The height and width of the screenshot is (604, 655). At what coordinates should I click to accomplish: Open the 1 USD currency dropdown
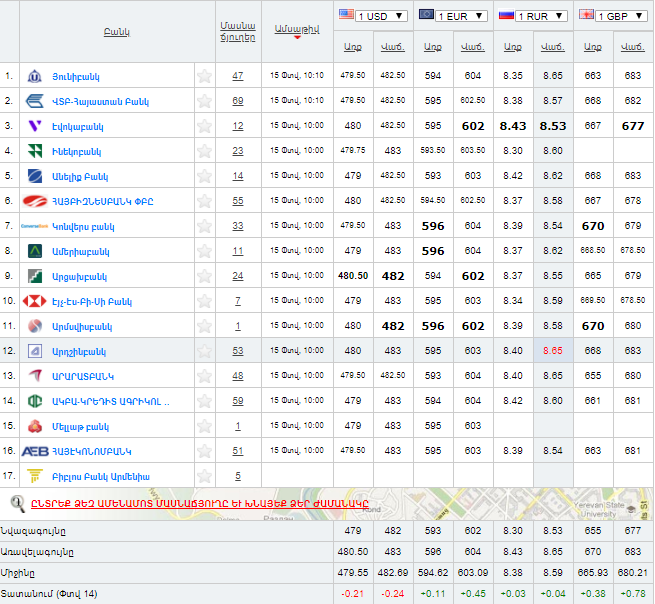point(381,16)
